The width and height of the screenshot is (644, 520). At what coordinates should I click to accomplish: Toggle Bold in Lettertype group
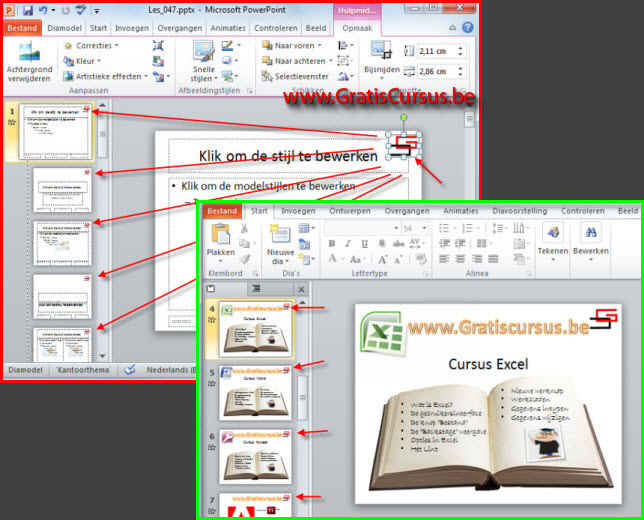331,244
